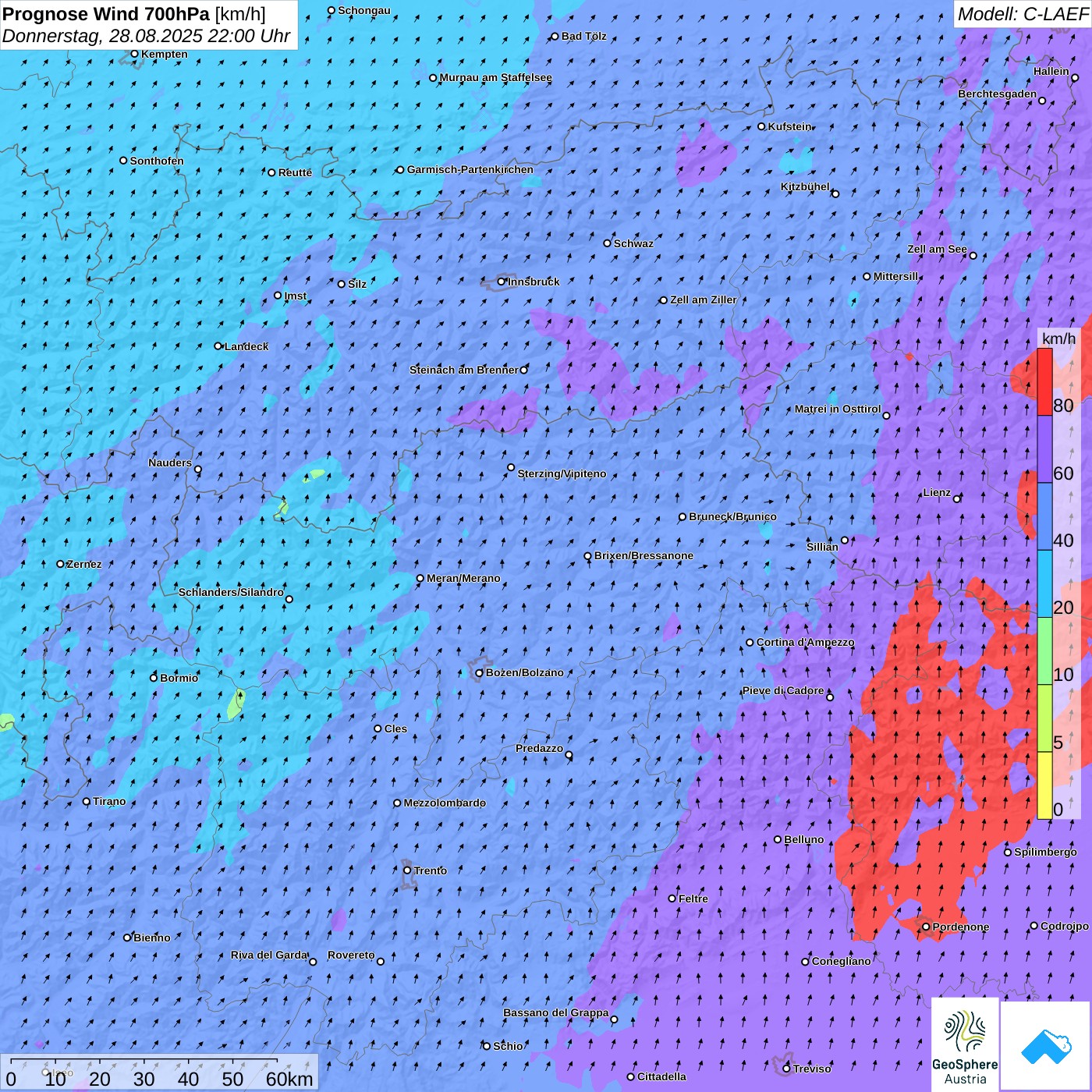Viewport: 1092px width, 1092px height.
Task: Click the Pordenone city label
Action: (961, 927)
